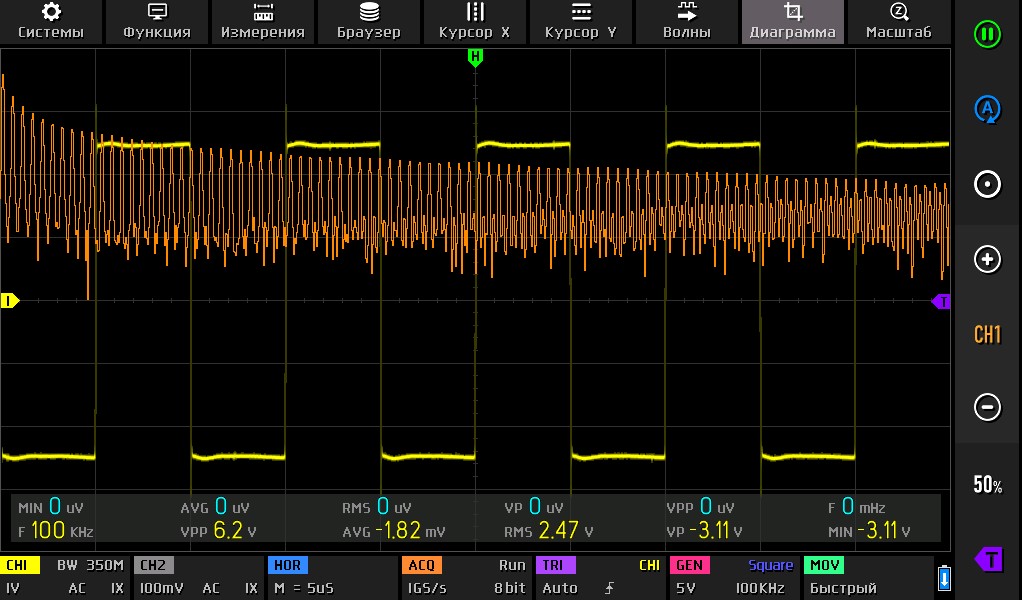1022x600 pixels.
Task: Open the Функция menu
Action: pyautogui.click(x=157, y=21)
